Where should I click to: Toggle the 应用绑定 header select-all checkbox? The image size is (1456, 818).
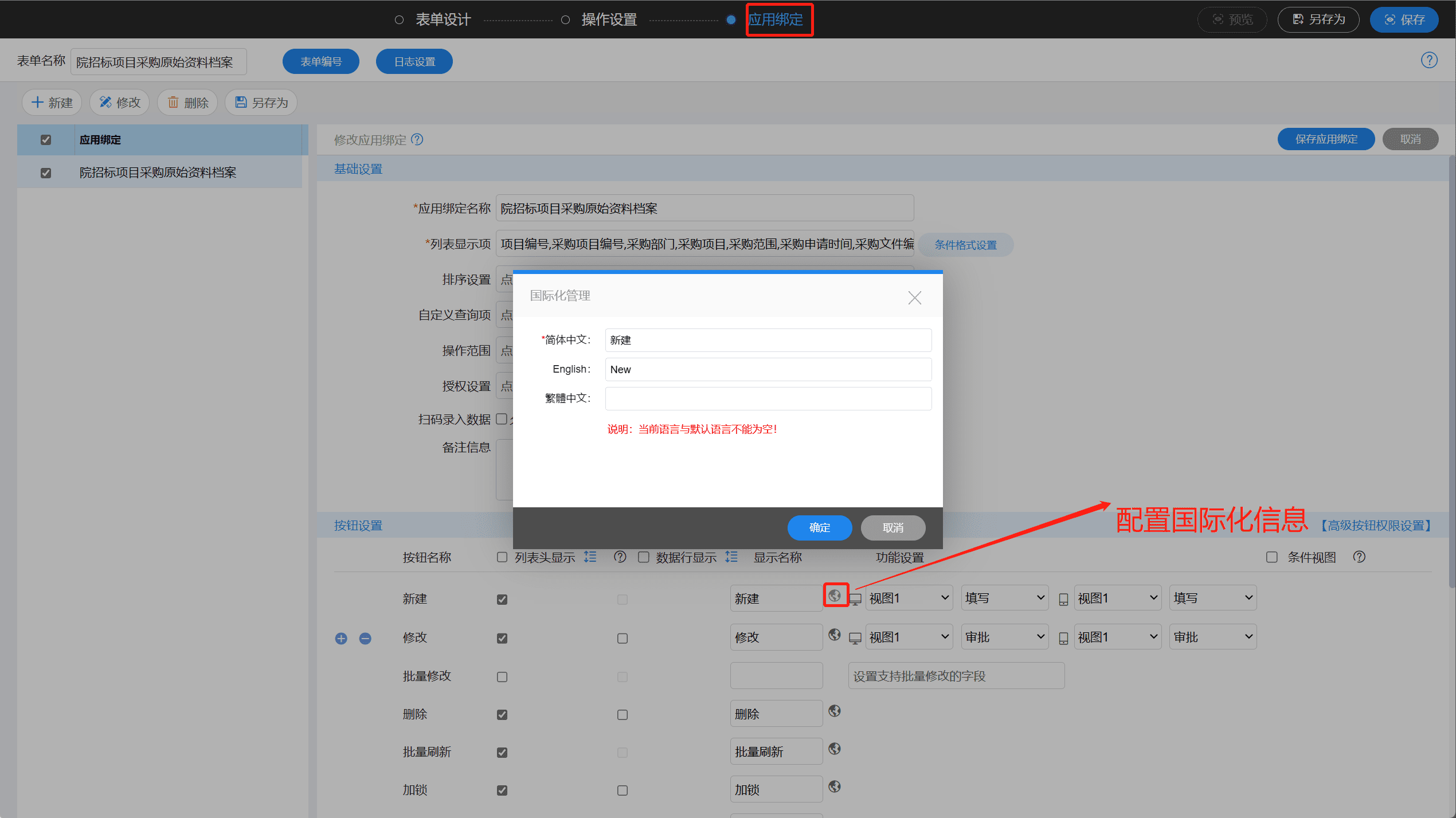point(46,140)
